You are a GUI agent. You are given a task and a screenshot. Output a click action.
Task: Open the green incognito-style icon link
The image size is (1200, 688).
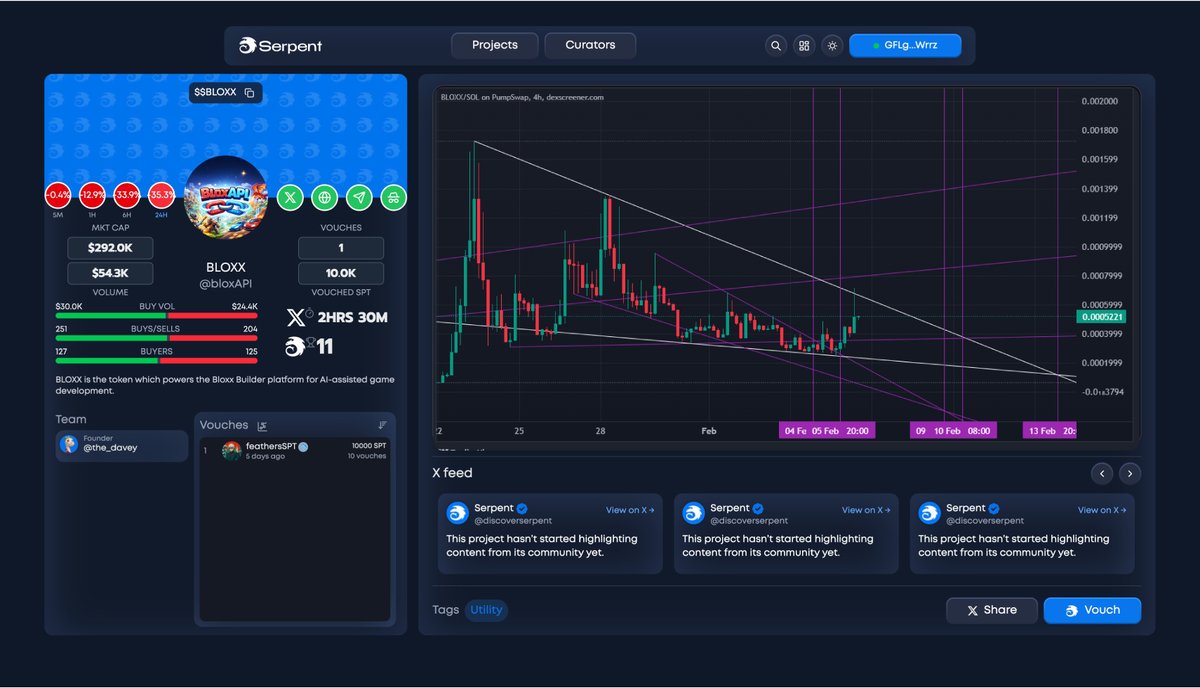(x=393, y=198)
